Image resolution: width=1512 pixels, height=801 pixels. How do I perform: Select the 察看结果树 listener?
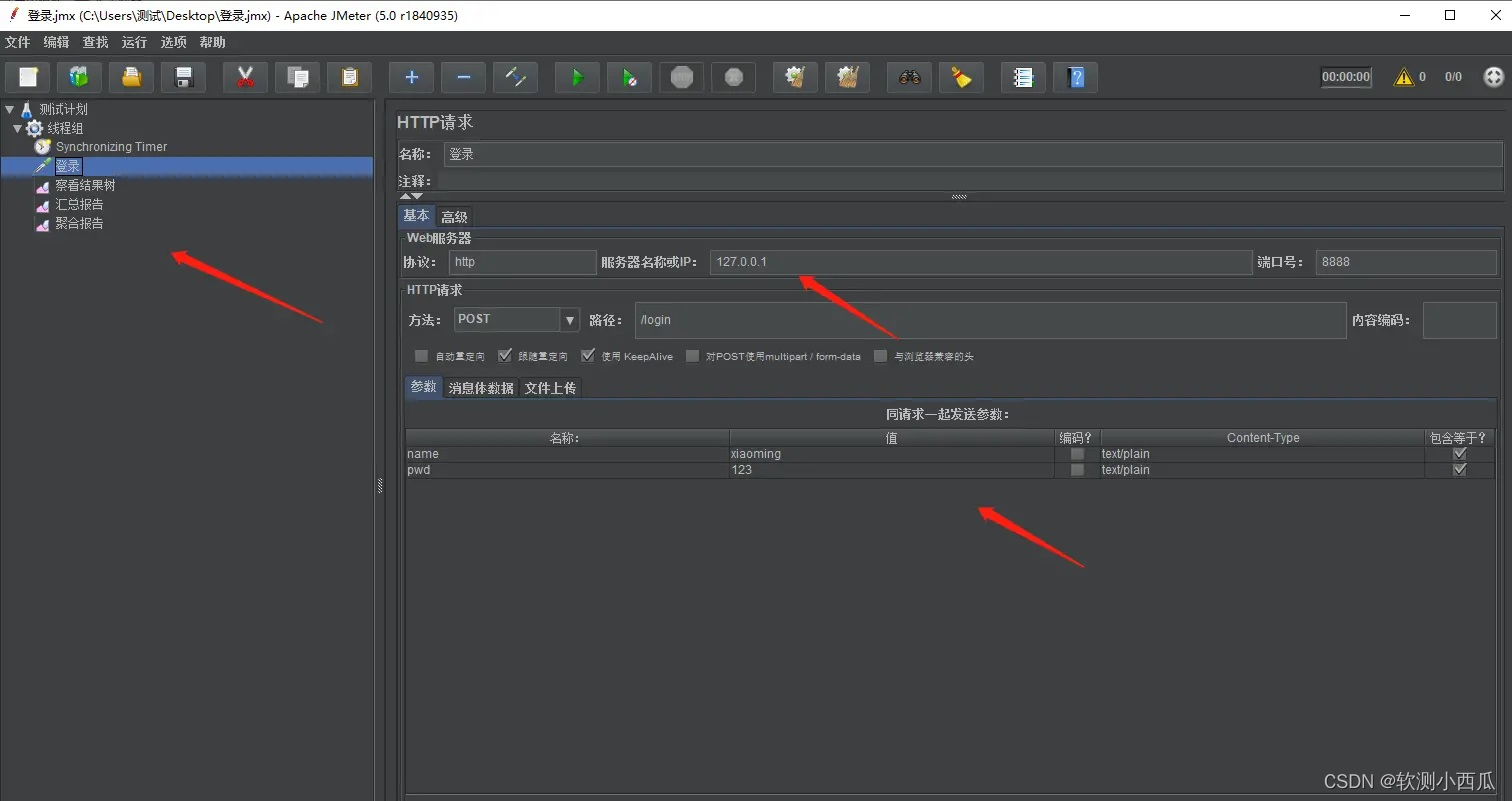click(85, 185)
